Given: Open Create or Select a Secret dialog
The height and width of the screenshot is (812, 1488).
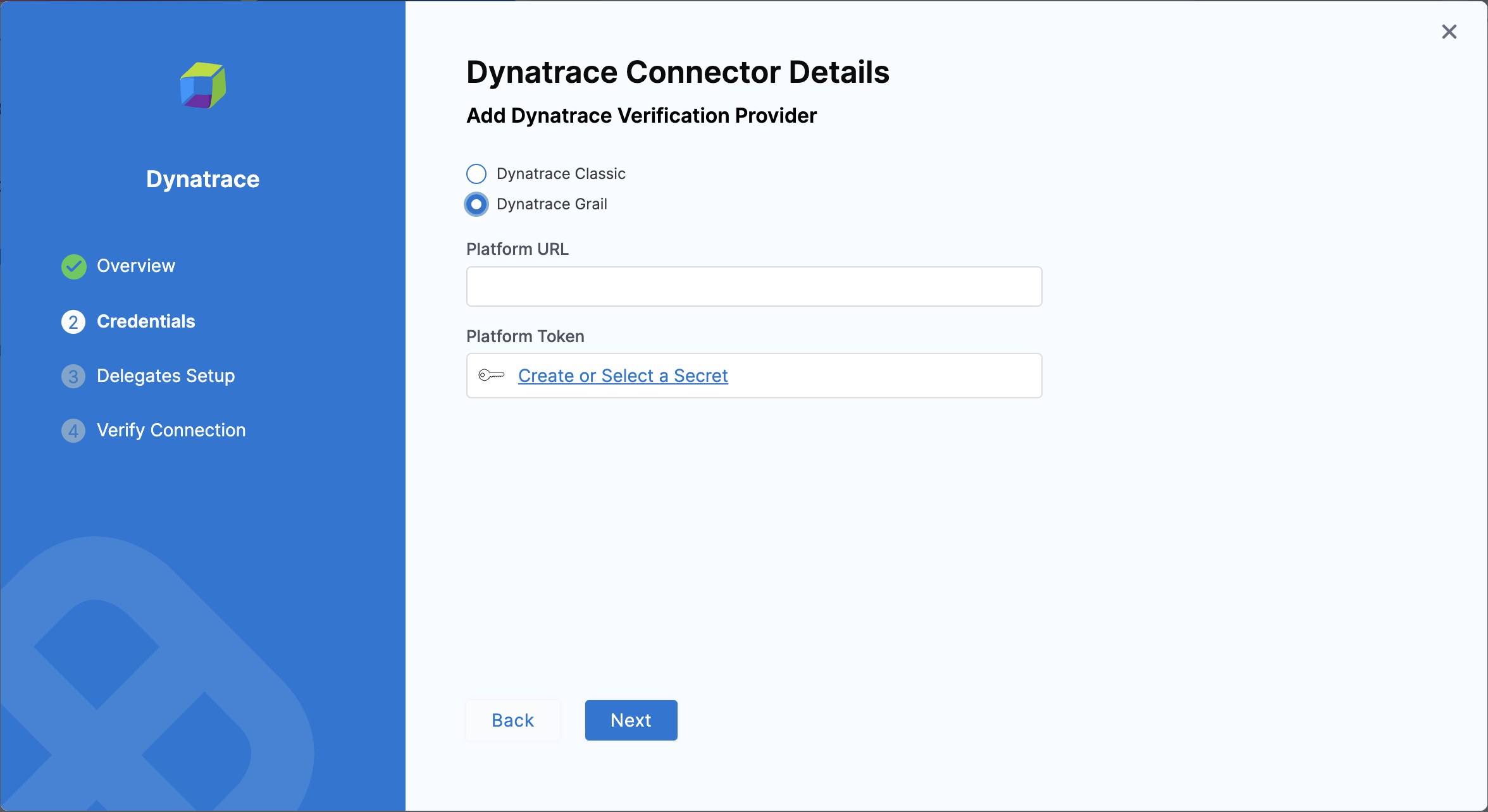Looking at the screenshot, I should click(623, 375).
